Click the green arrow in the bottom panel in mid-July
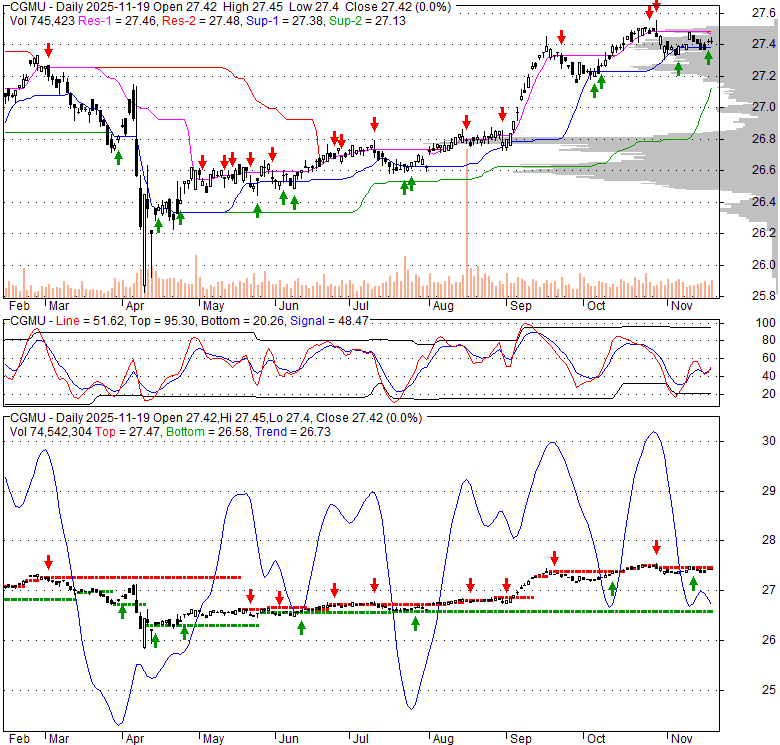 click(x=415, y=623)
